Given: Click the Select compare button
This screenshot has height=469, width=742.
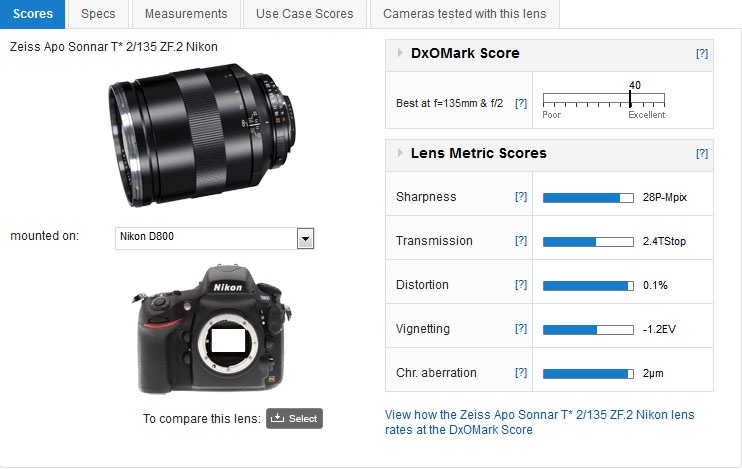Looking at the screenshot, I should 294,418.
